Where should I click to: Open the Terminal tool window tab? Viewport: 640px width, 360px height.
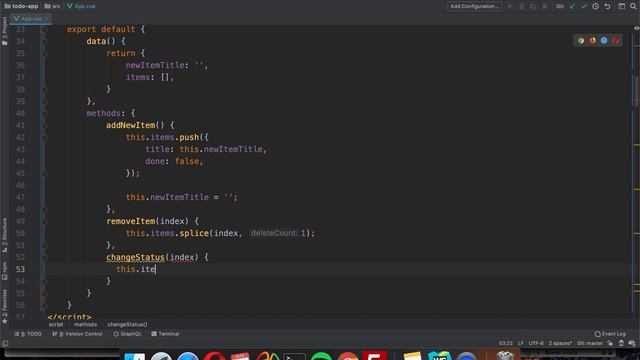point(165,334)
